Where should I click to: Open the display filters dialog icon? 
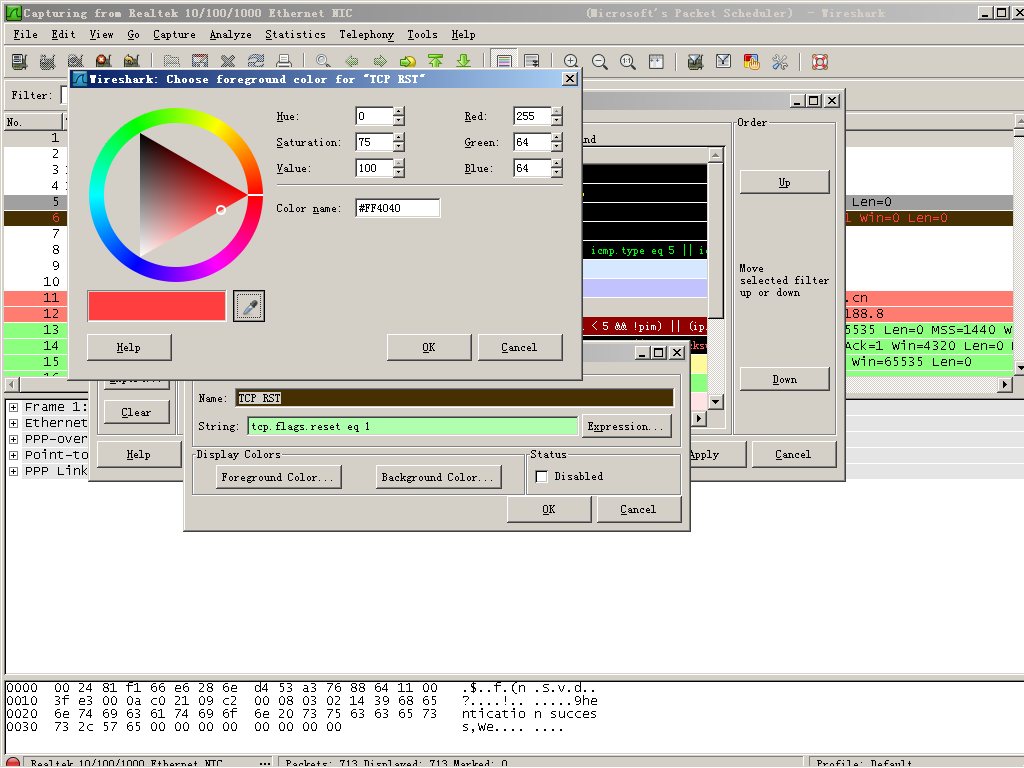(724, 61)
